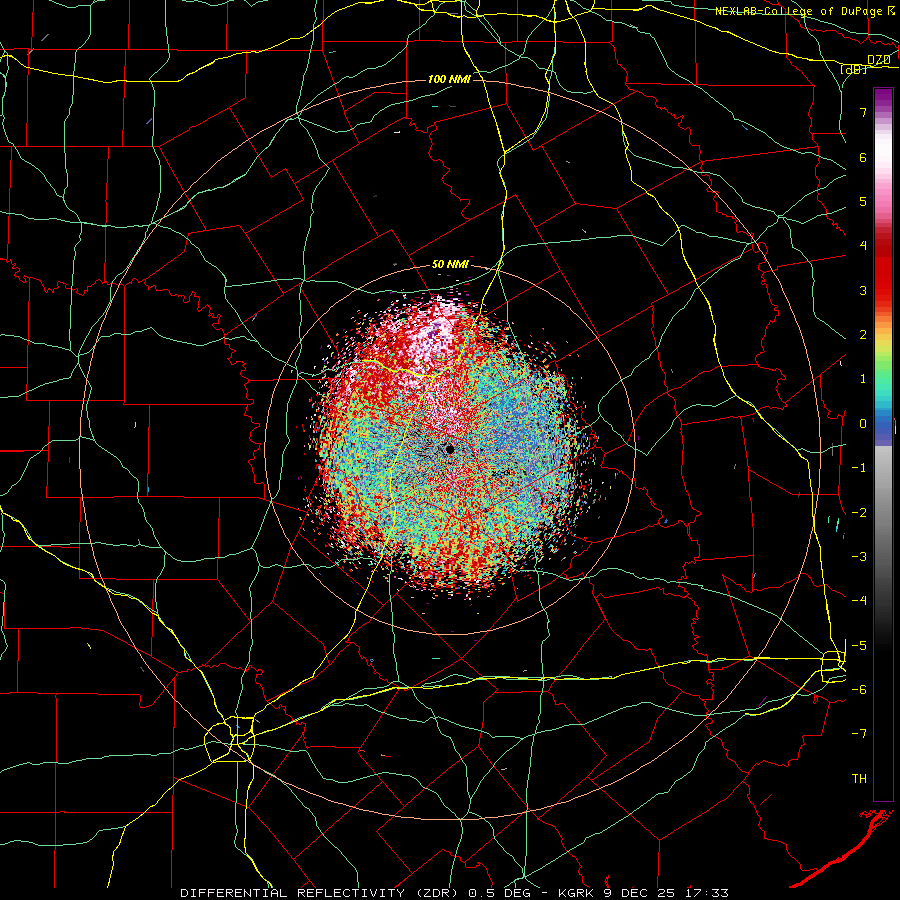The height and width of the screenshot is (900, 900).
Task: Click the -7 value on the color scale
Action: [859, 734]
